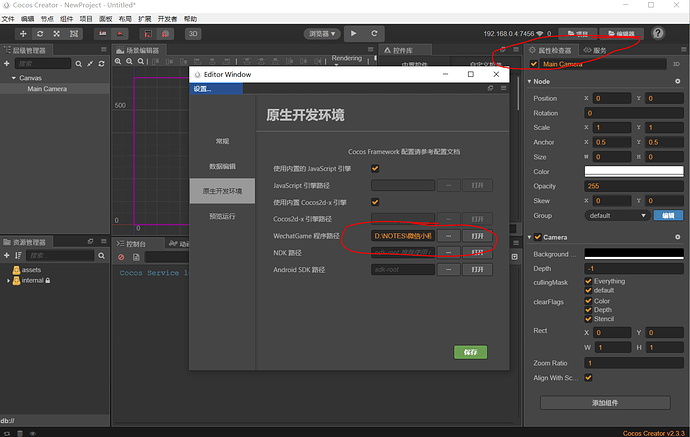Click the Opacity value field
The image size is (690, 437).
pos(634,186)
